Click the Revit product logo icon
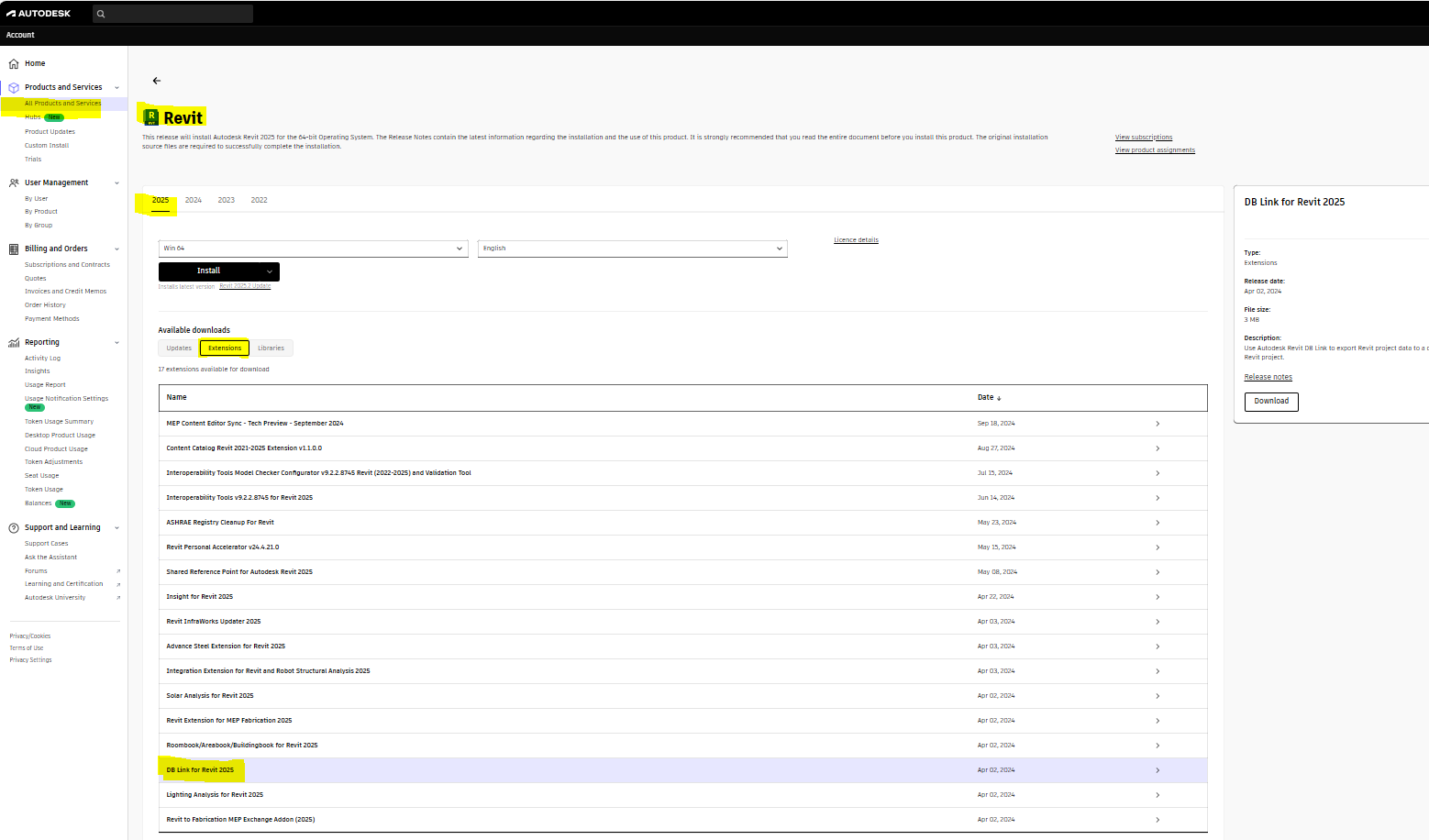This screenshot has height=840, width=1429. 151,117
